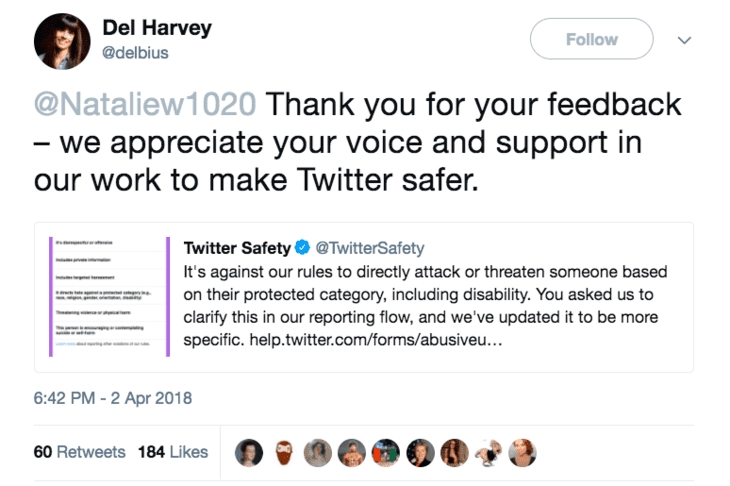Open the quoted tweet's report form thumbnail
730x486 pixels.
click(x=109, y=297)
